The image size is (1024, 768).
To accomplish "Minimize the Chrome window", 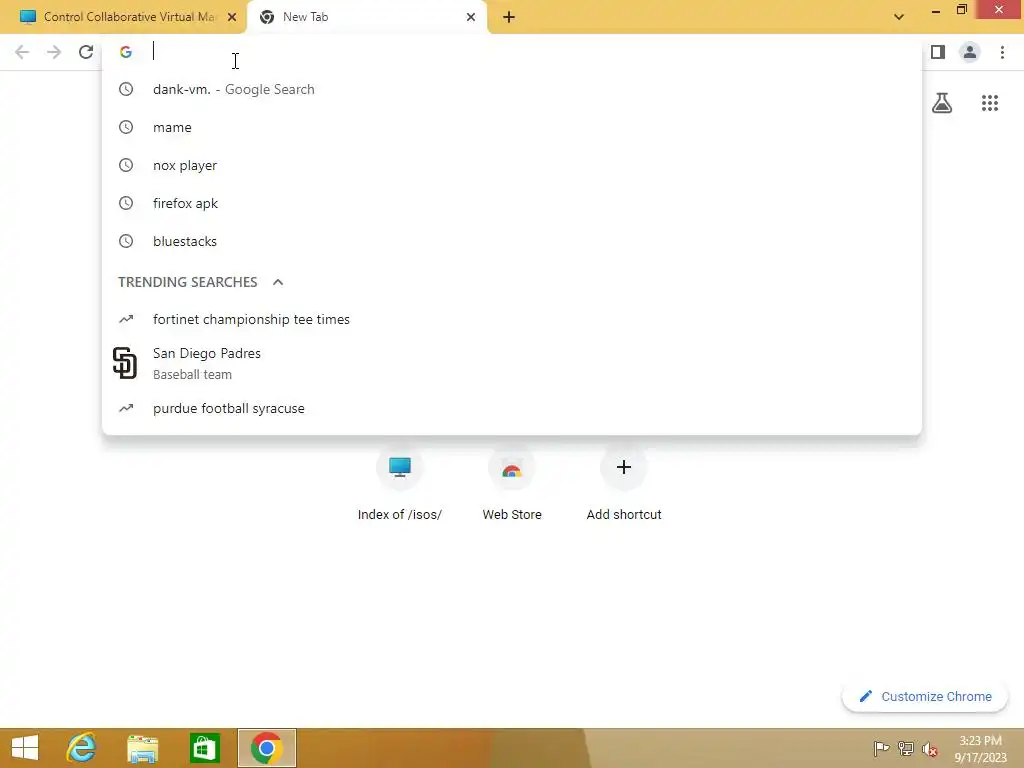I will [x=935, y=11].
